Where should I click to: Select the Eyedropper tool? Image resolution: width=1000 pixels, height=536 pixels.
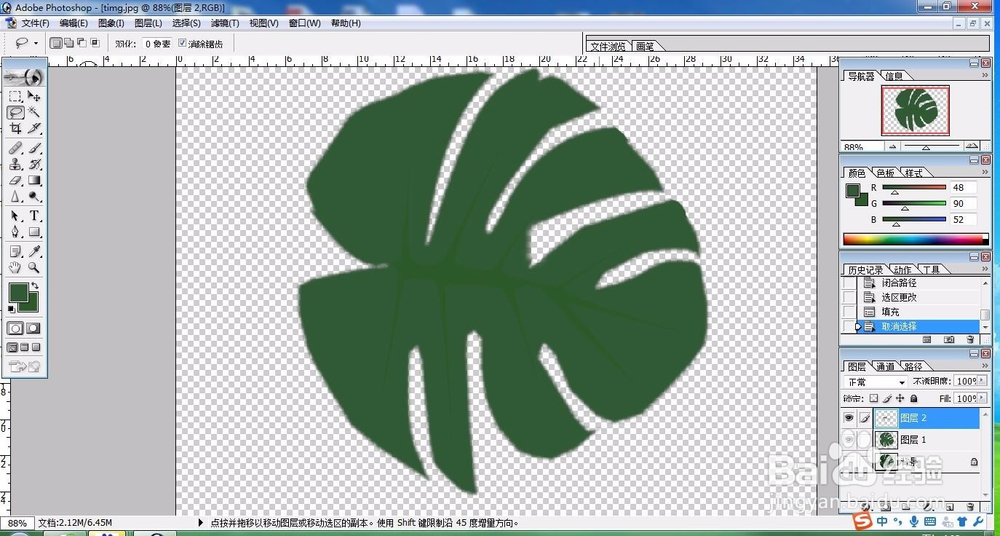tap(34, 252)
